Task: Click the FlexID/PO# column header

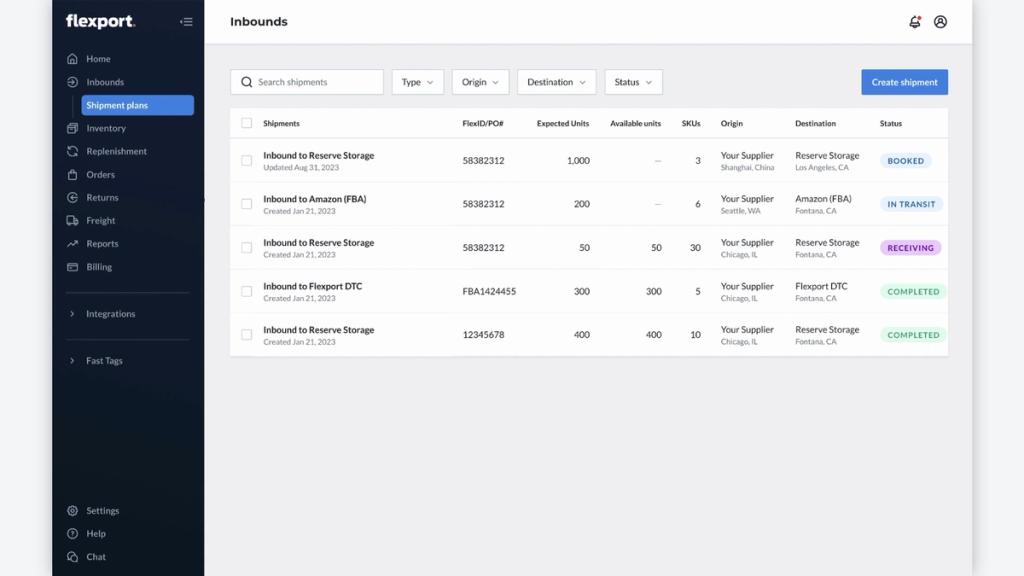Action: click(483, 123)
